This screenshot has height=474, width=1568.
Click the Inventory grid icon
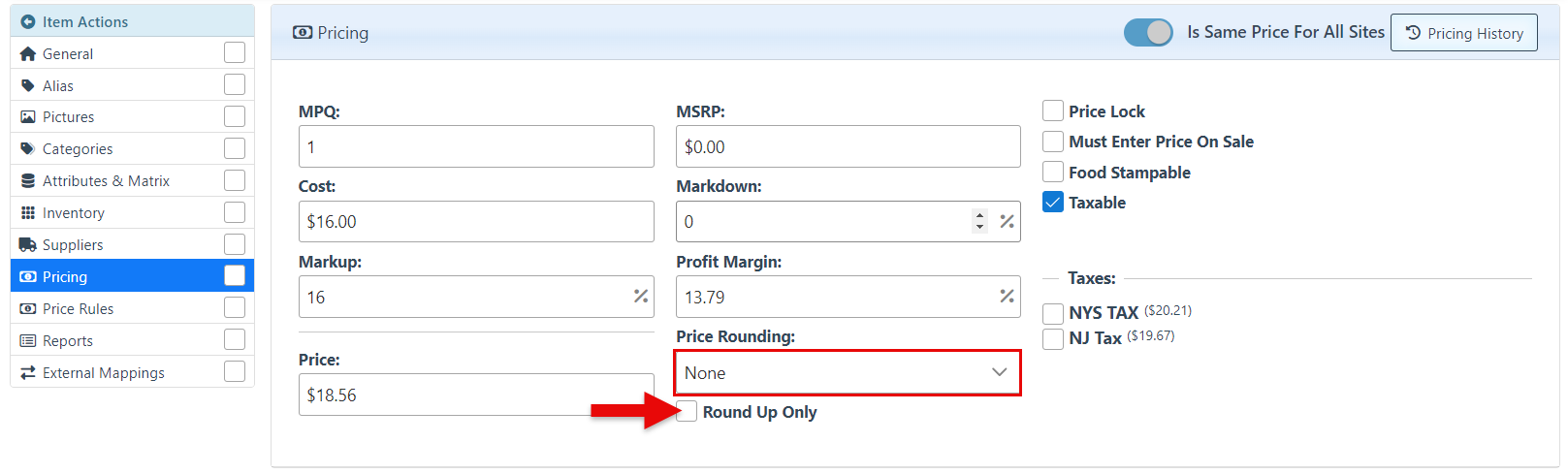pos(28,213)
